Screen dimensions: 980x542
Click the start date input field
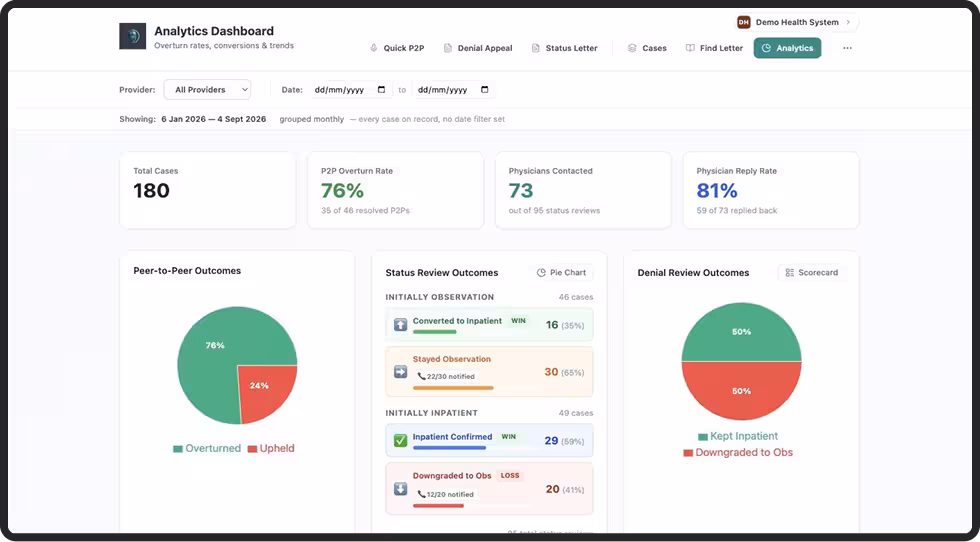[x=352, y=90]
